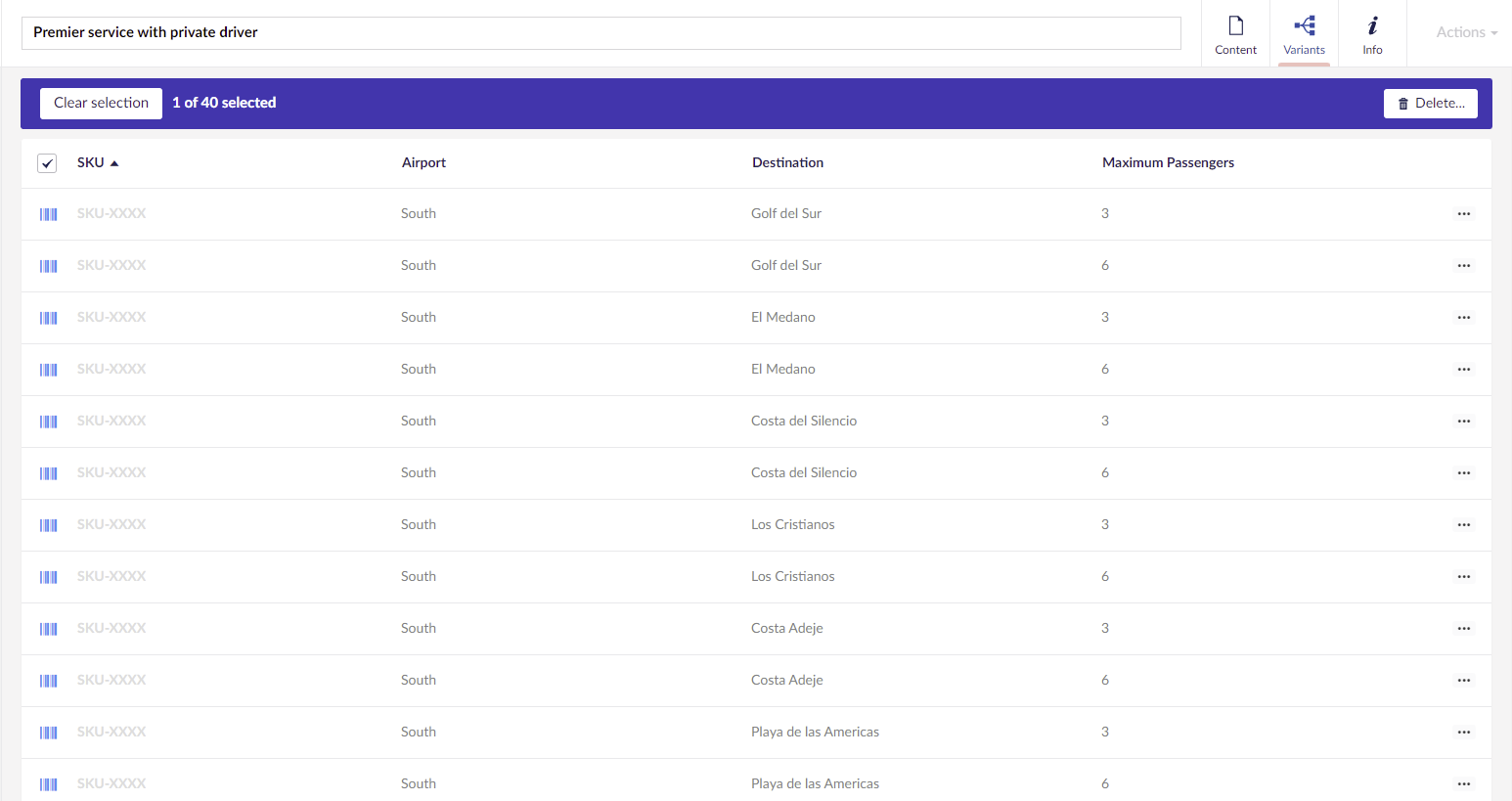Select barcode icon for El Medano 3-passenger variant

click(x=49, y=318)
